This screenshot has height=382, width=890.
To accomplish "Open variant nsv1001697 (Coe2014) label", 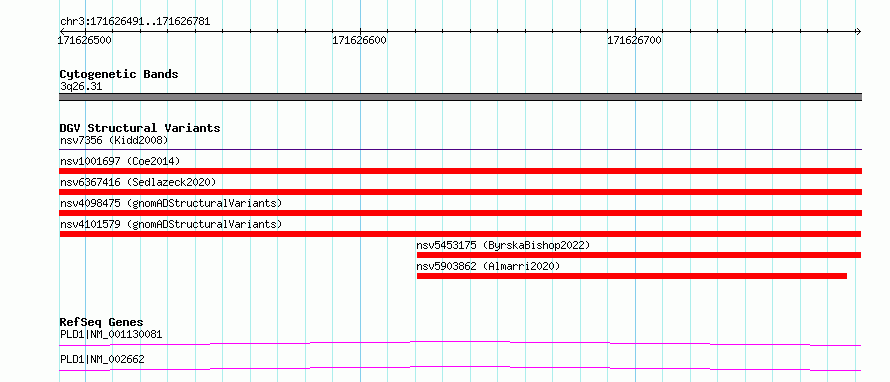I will [x=120, y=161].
